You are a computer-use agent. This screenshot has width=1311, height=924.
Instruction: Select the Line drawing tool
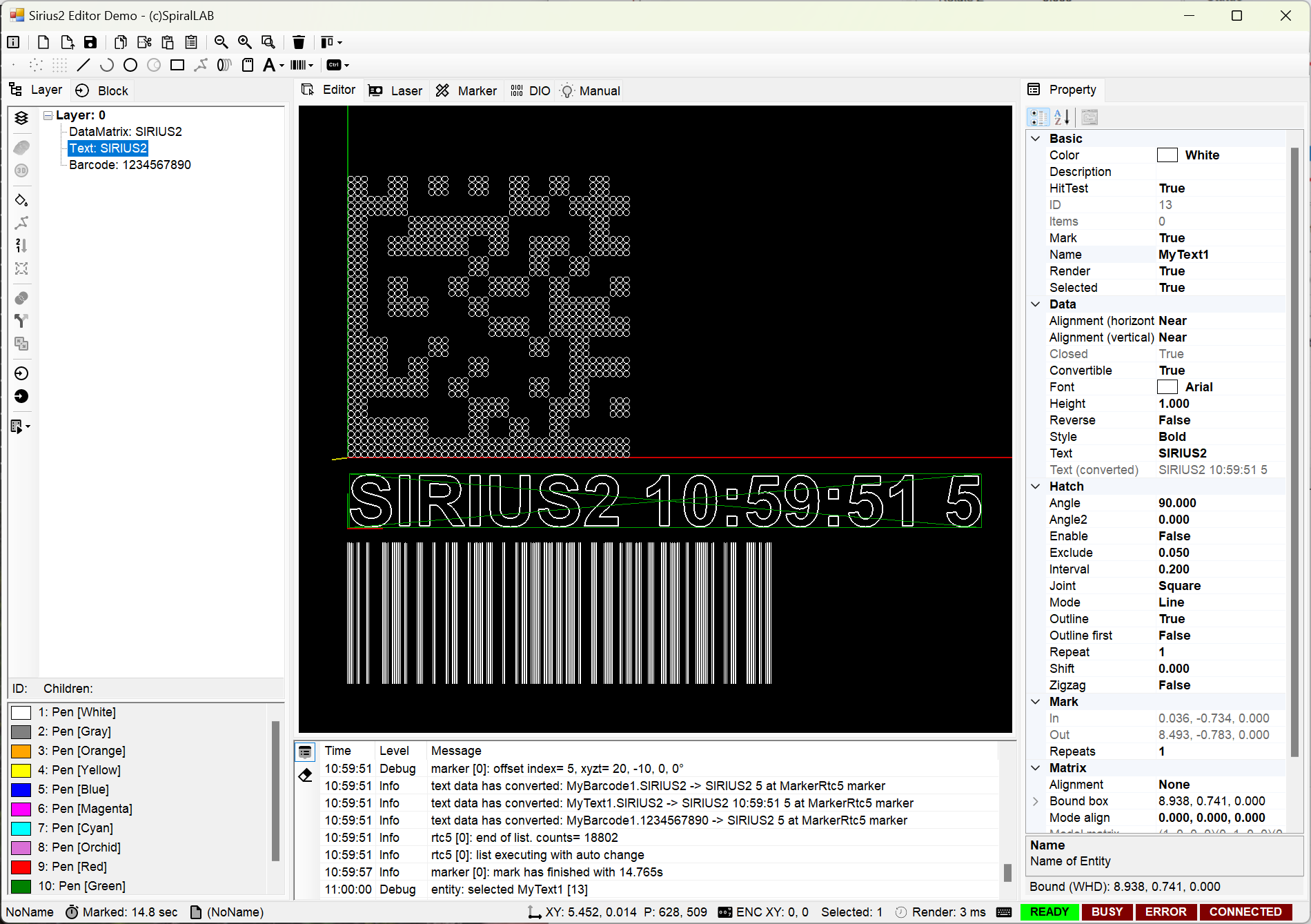click(83, 65)
